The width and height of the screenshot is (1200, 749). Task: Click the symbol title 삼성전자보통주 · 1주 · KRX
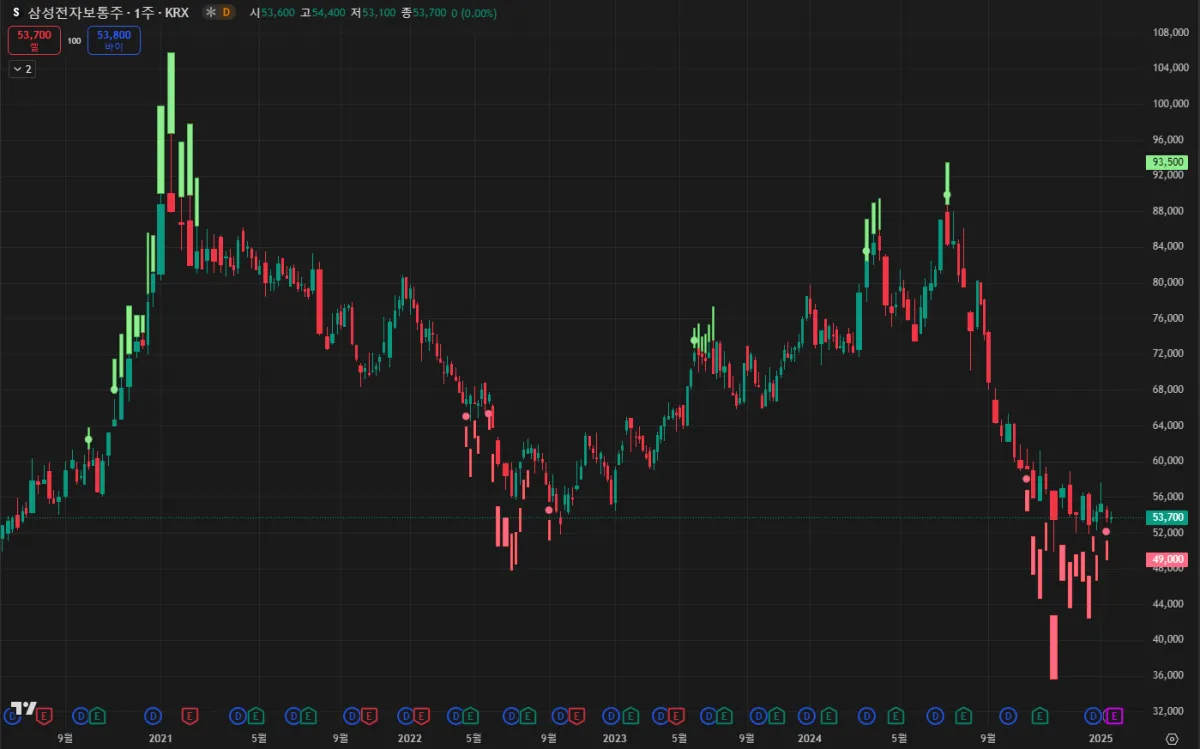click(107, 13)
